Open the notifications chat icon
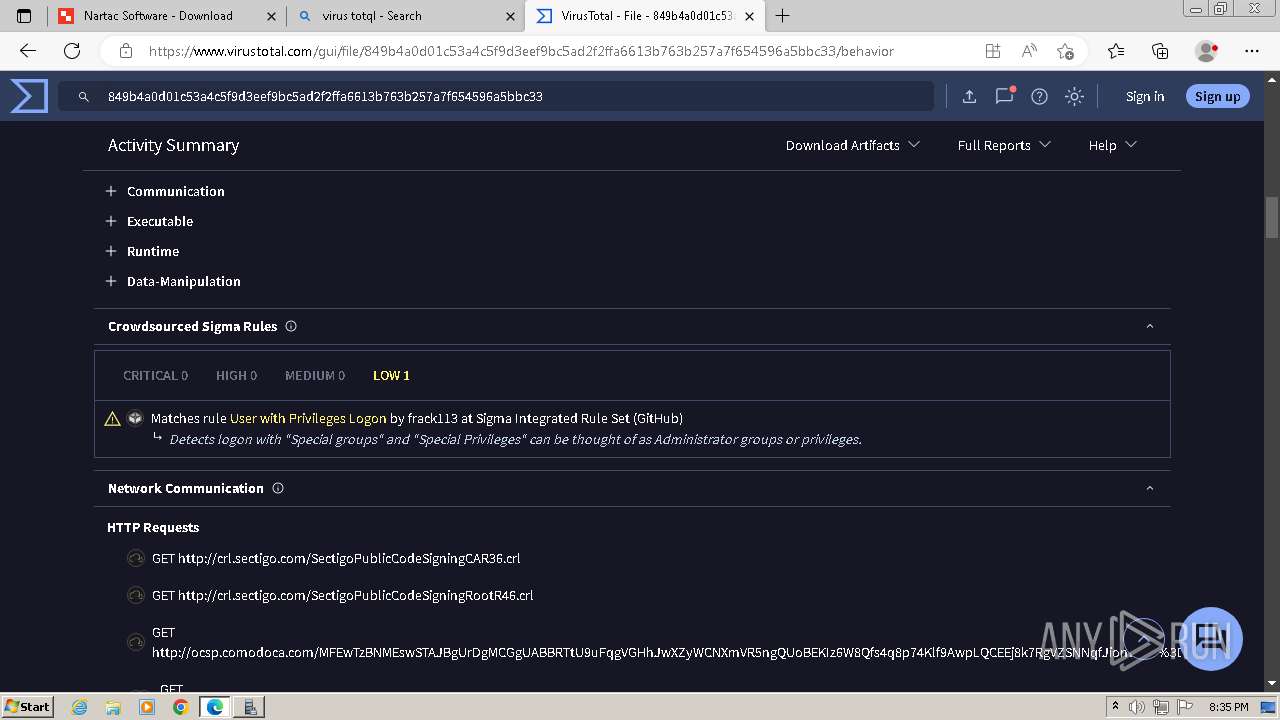Viewport: 1280px width, 720px height. 1004,96
